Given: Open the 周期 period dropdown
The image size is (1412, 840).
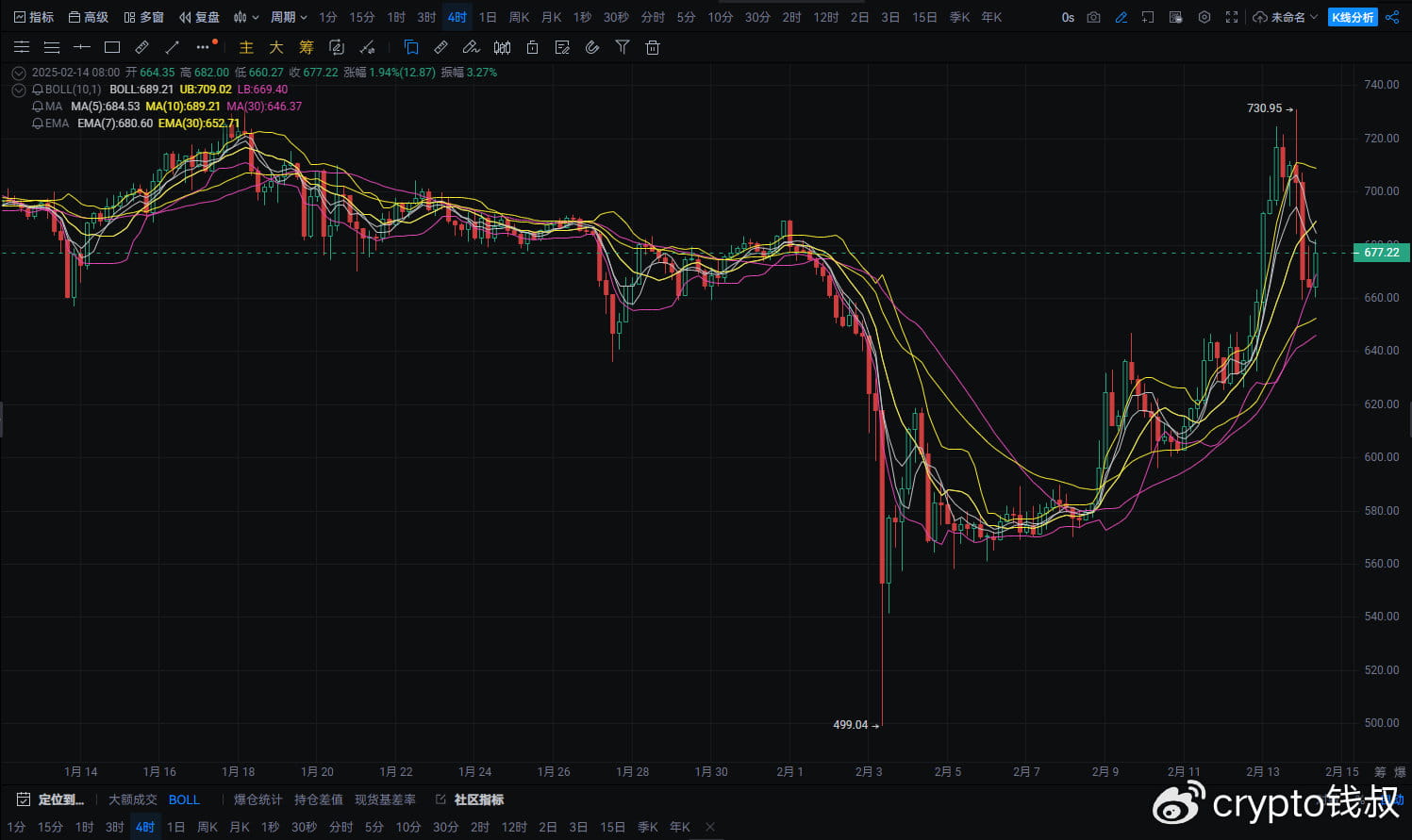Looking at the screenshot, I should [x=289, y=17].
